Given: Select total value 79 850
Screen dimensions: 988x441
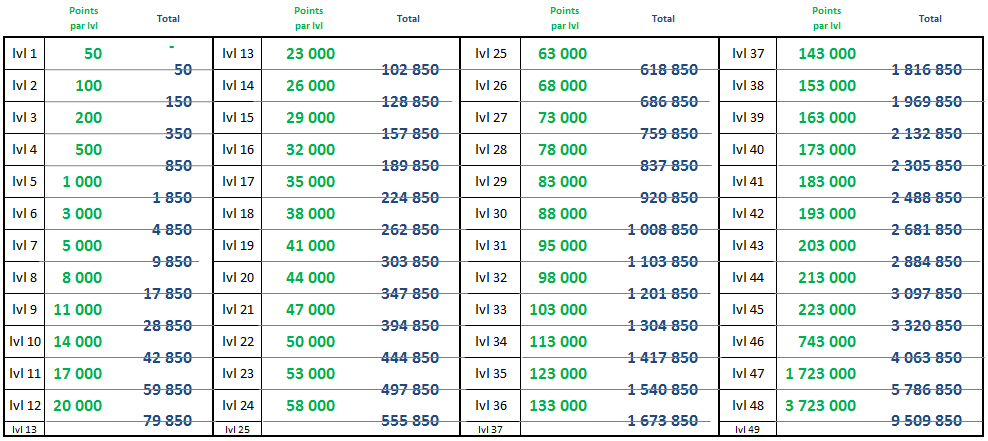Looking at the screenshot, I should coord(168,421).
